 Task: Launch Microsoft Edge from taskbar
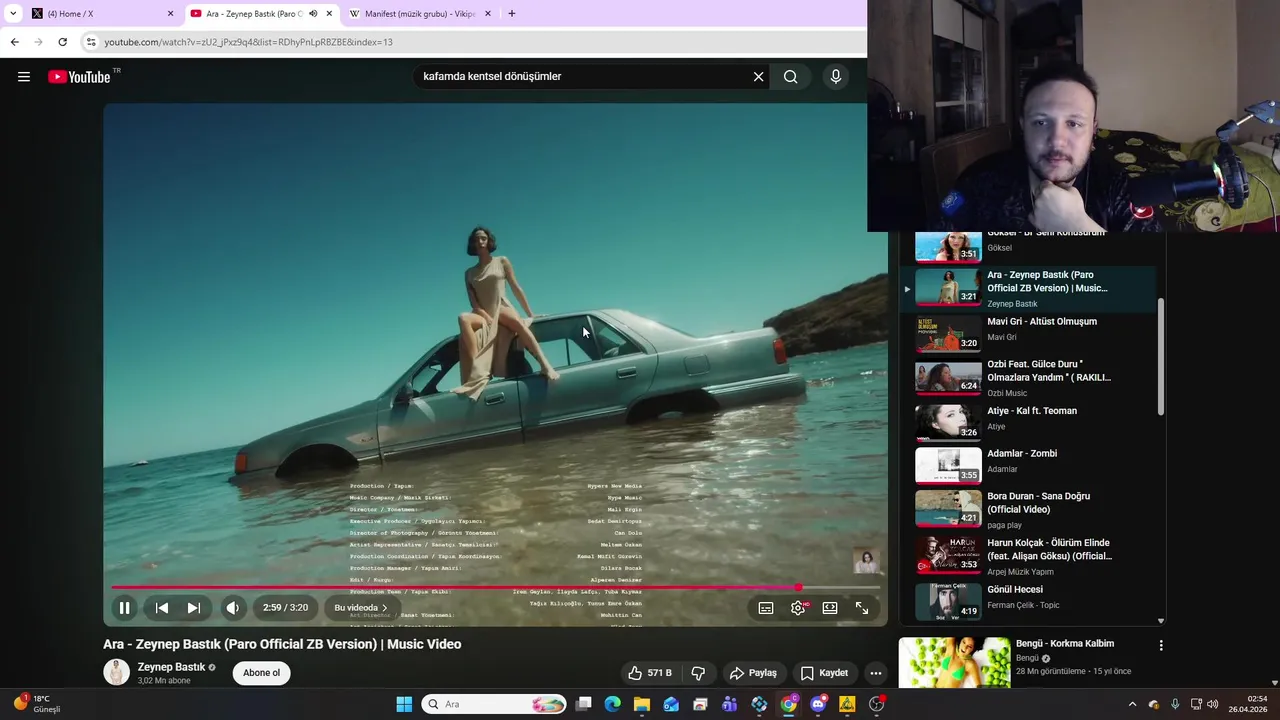(x=613, y=704)
